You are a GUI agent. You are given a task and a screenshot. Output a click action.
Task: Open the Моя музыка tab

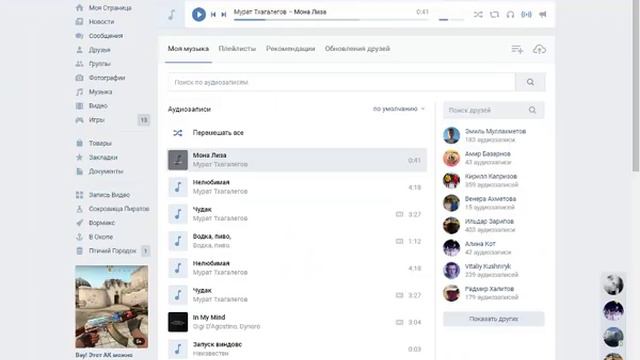click(x=188, y=49)
